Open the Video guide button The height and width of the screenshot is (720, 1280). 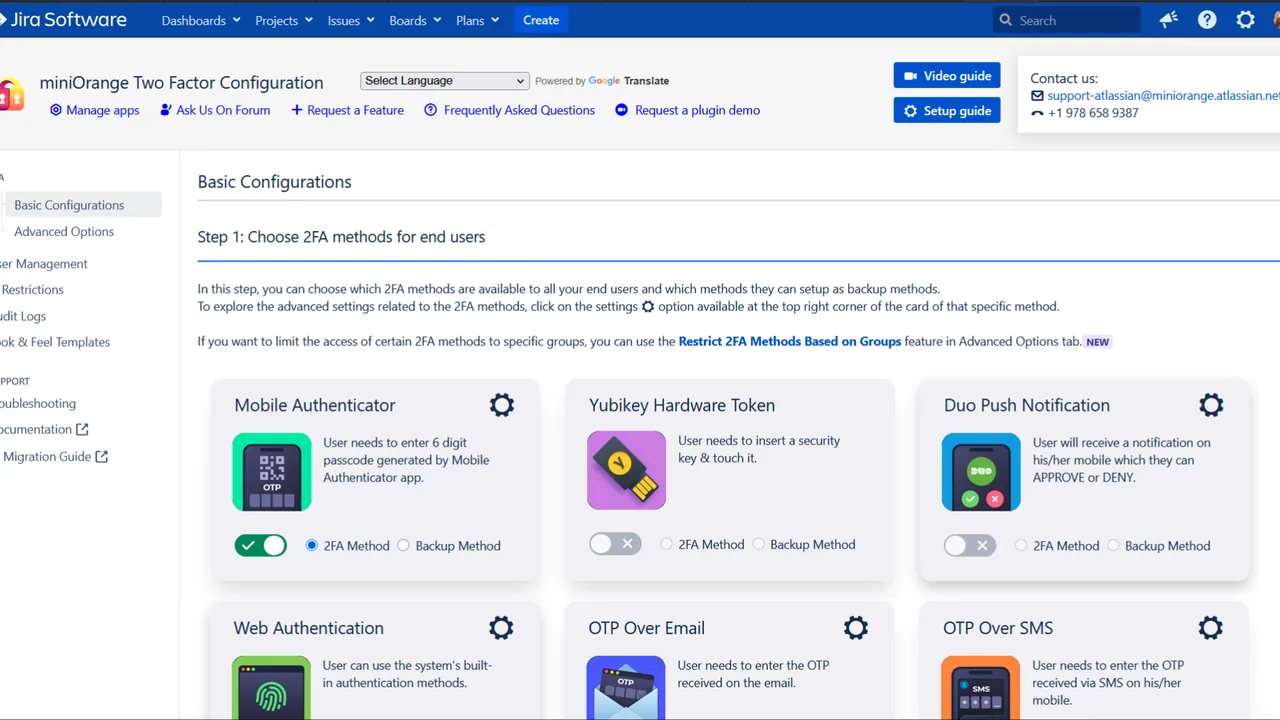(x=947, y=76)
